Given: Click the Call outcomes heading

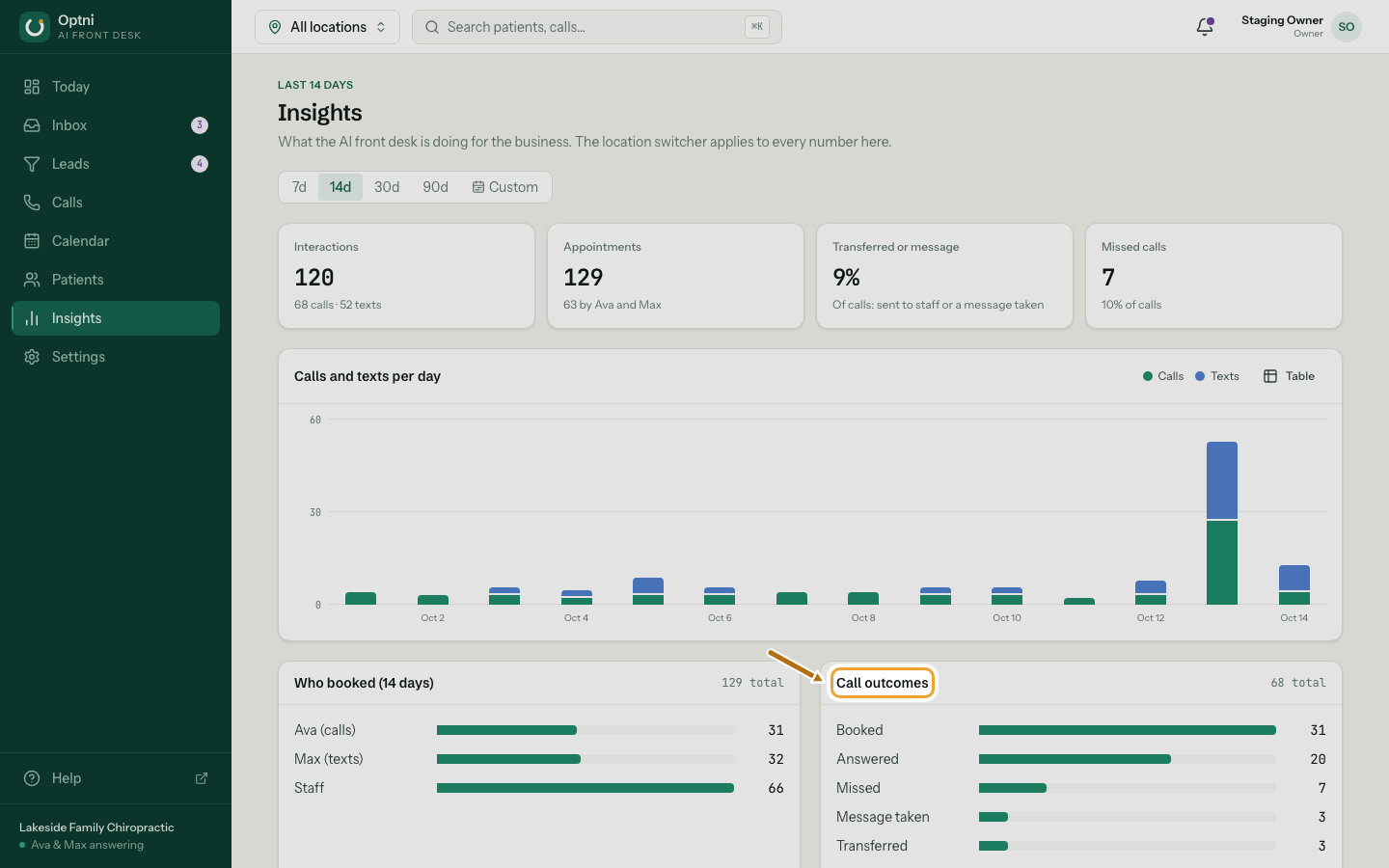Looking at the screenshot, I should point(883,683).
